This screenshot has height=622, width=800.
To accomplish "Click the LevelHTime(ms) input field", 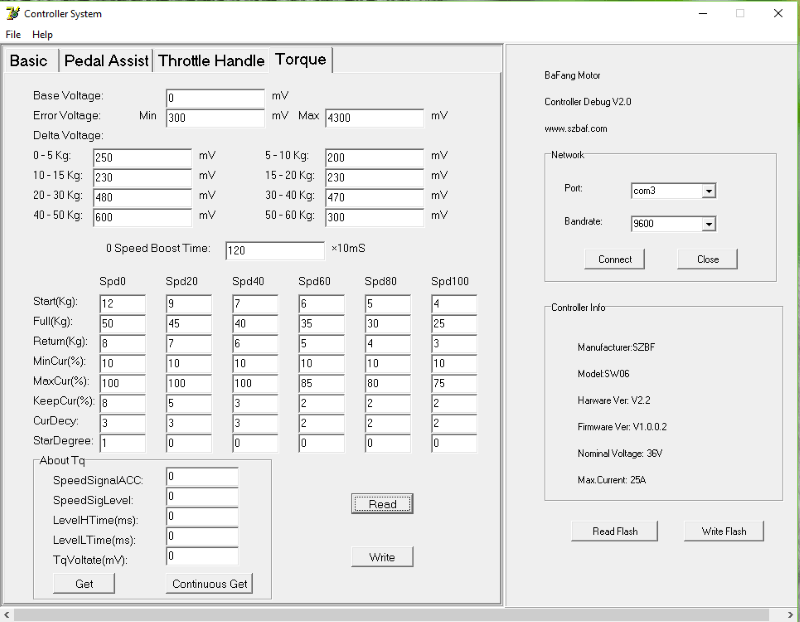I will [202, 516].
